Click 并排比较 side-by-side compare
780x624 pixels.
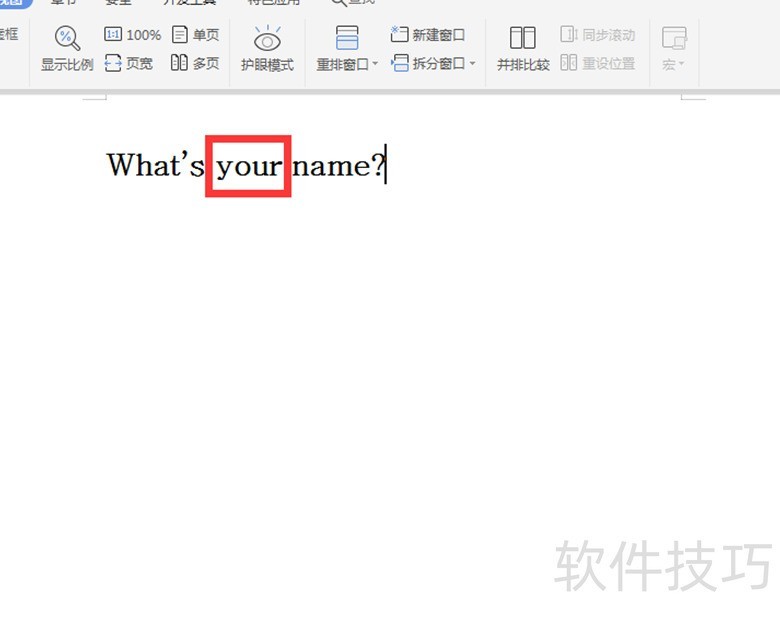click(523, 48)
